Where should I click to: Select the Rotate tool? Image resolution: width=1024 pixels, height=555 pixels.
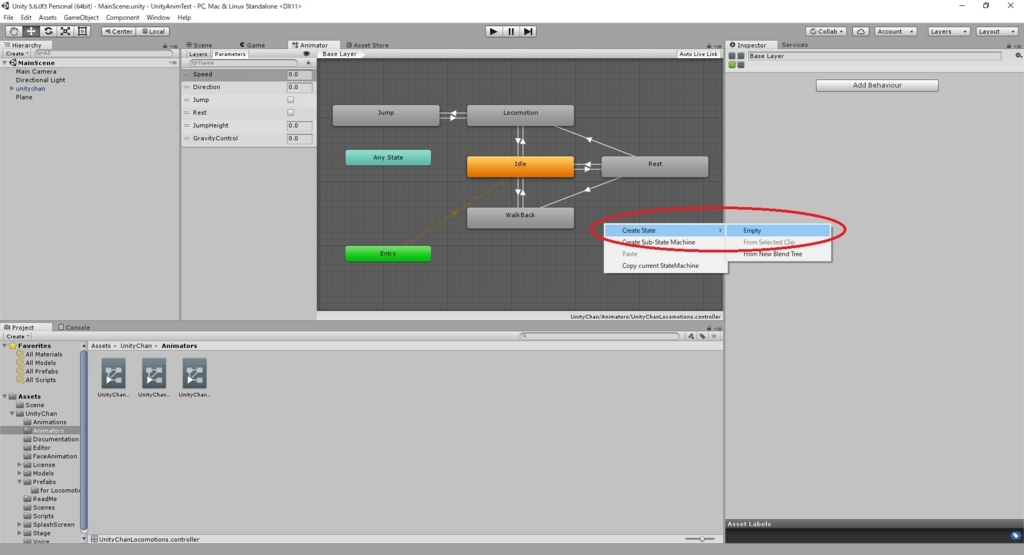[48, 31]
